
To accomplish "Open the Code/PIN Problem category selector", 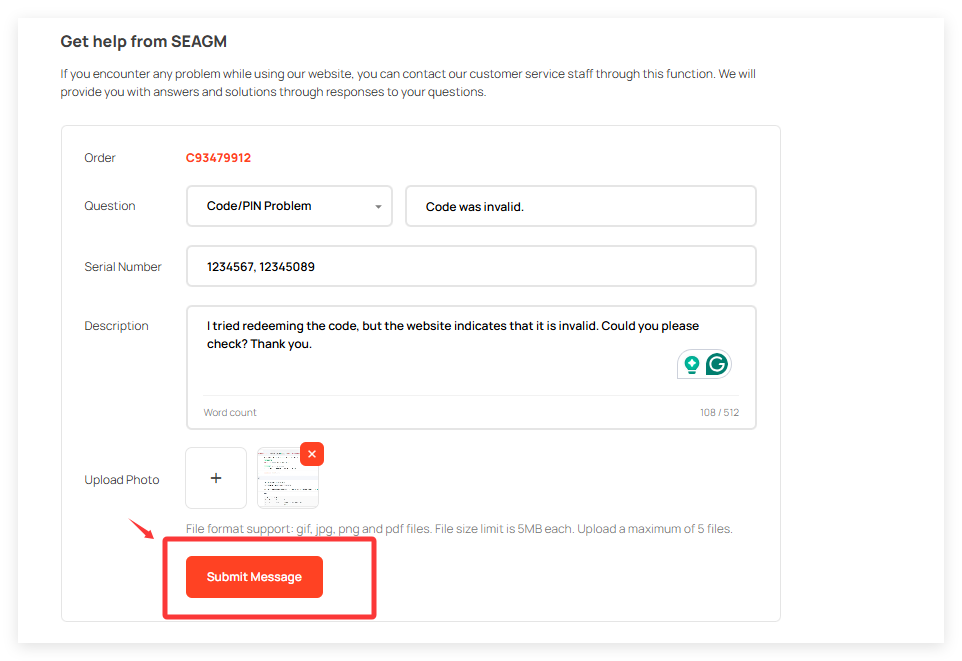I will (x=280, y=206).
